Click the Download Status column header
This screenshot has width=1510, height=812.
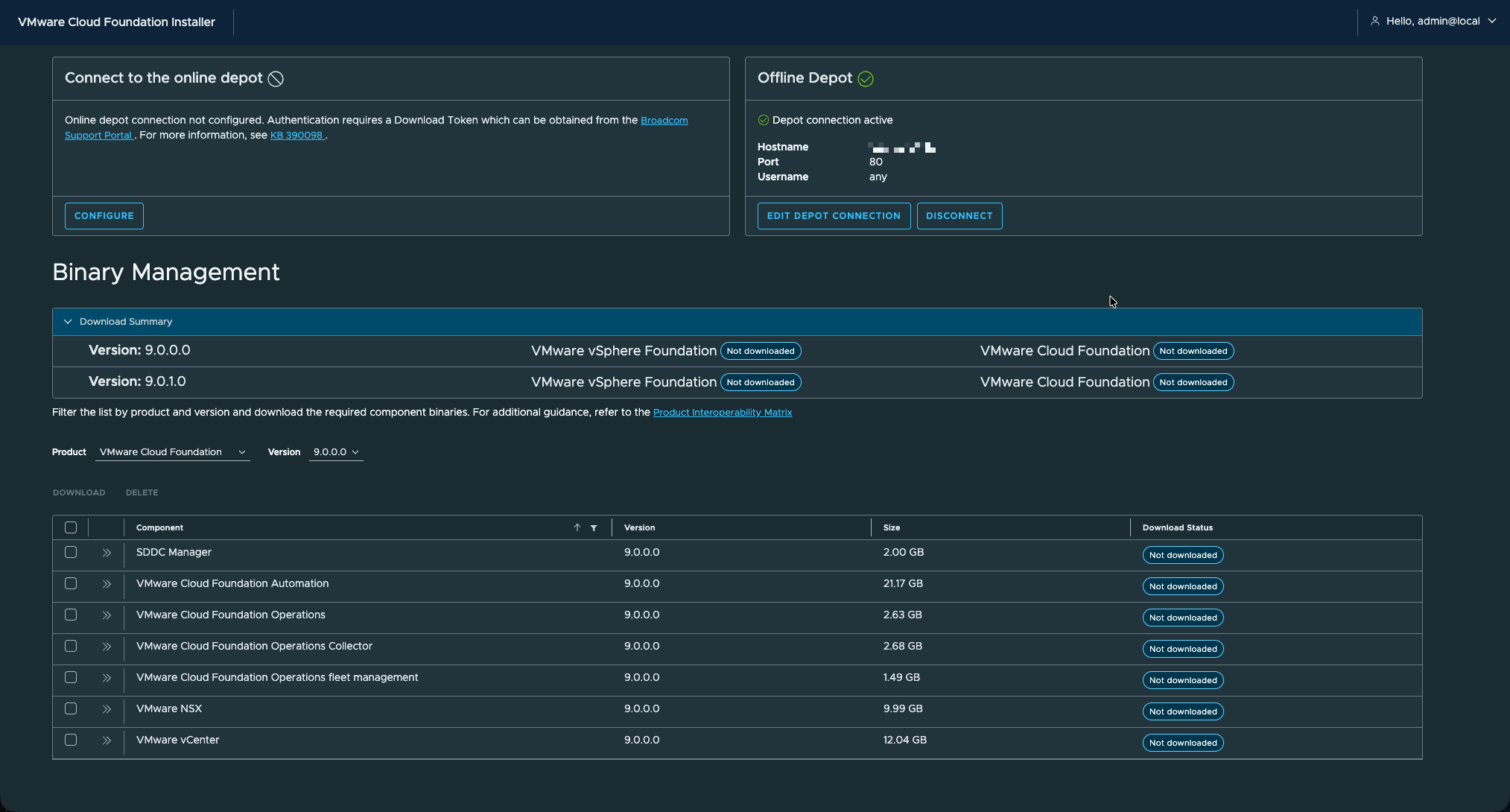coord(1177,527)
